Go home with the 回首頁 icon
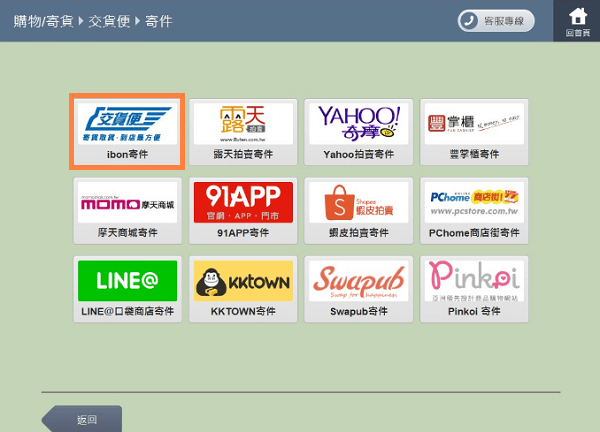This screenshot has height=432, width=600. point(577,21)
